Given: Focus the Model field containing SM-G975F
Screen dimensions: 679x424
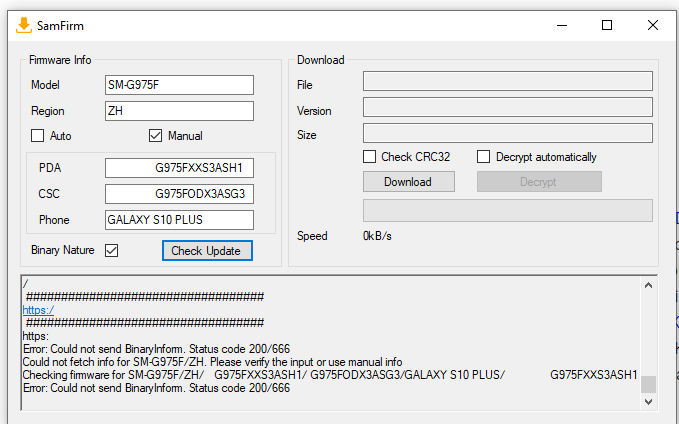Looking at the screenshot, I should (179, 85).
